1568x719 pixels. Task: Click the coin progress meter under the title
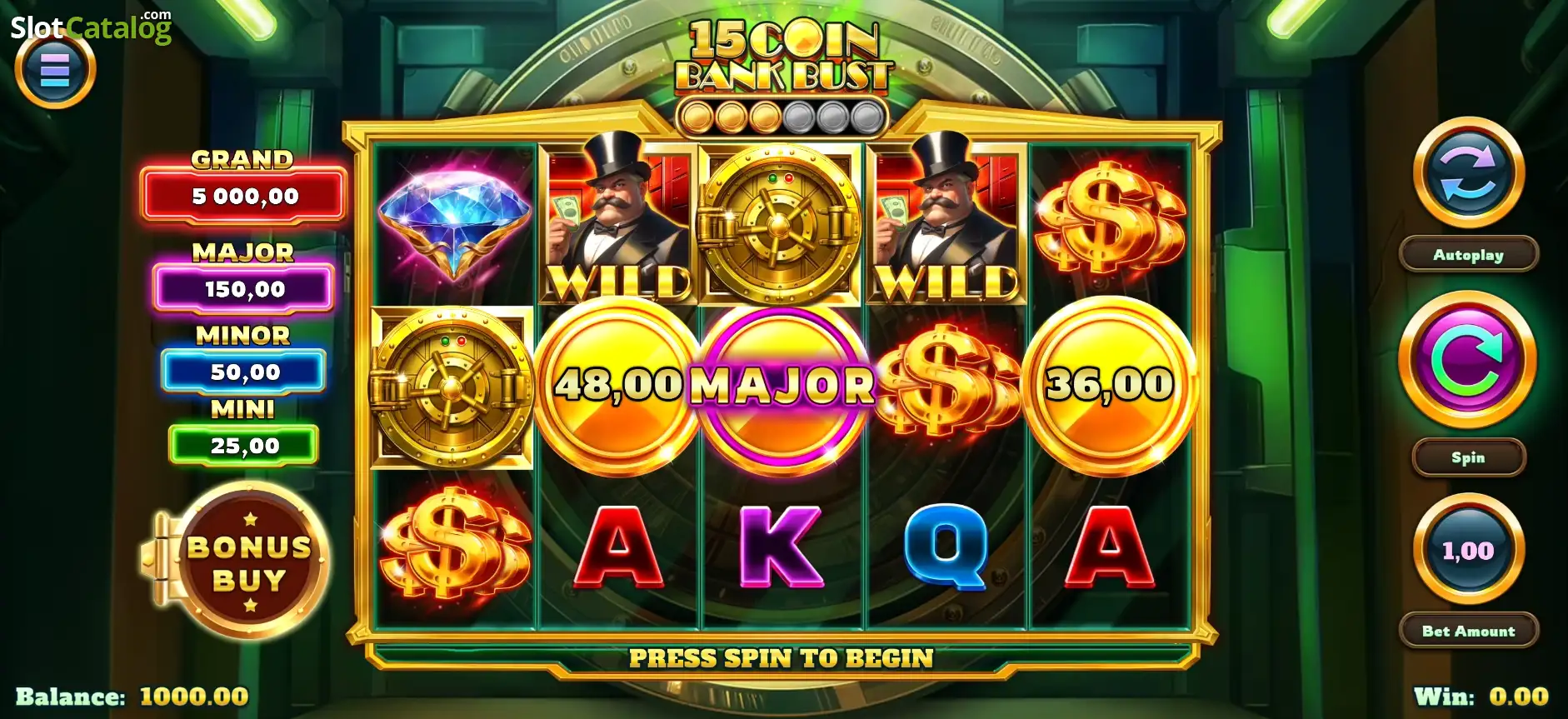point(782,117)
